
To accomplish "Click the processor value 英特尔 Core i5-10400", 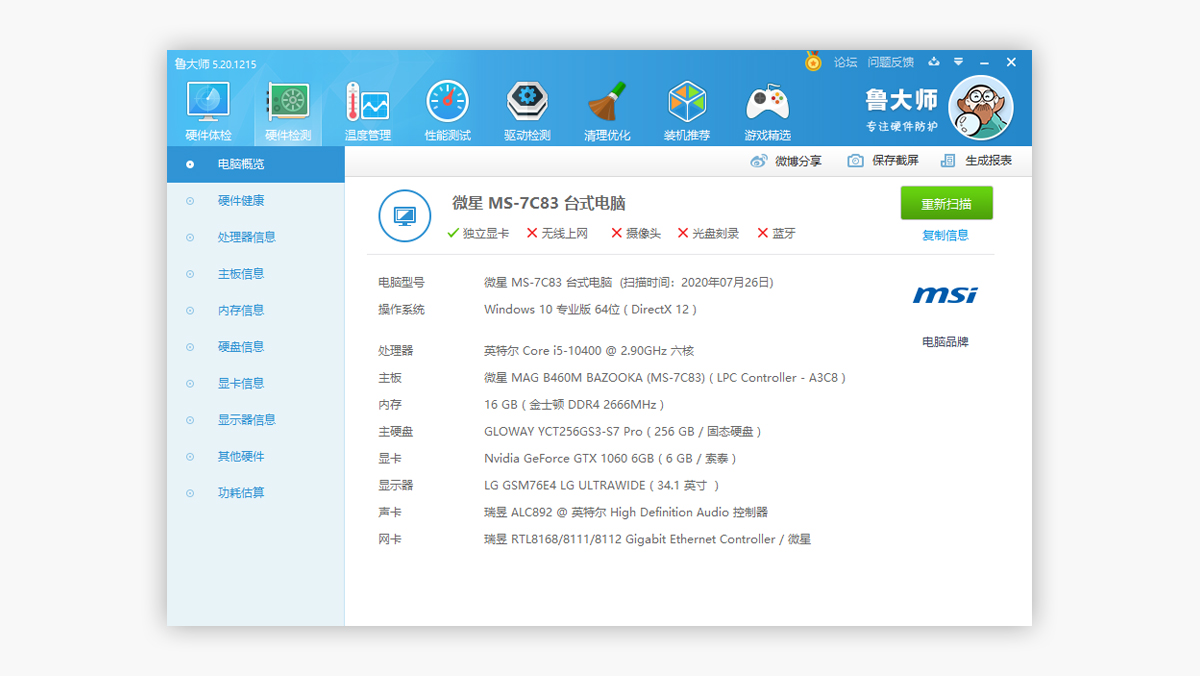I will coord(589,351).
